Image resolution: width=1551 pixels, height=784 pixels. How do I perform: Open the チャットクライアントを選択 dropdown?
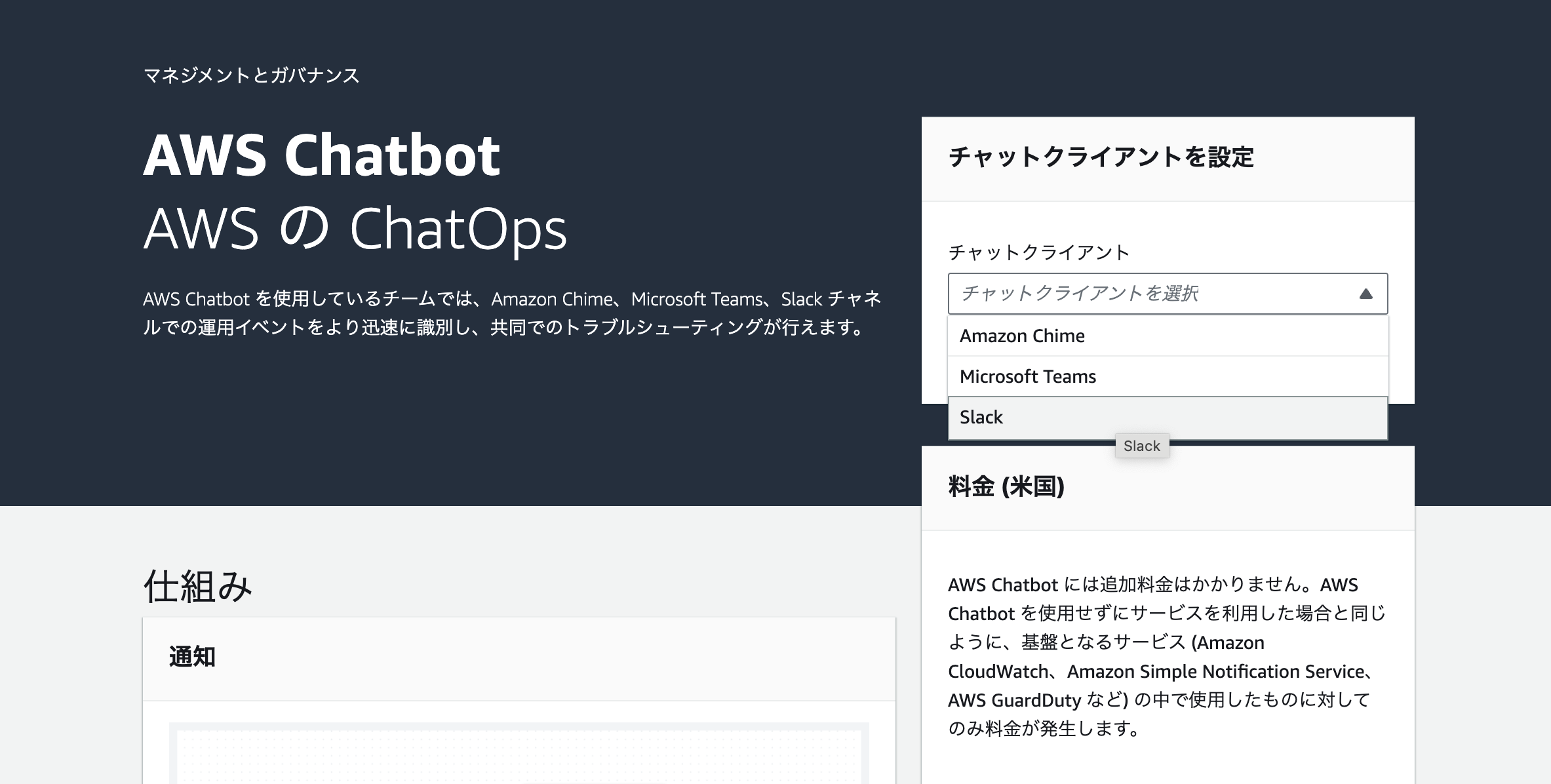(1168, 294)
